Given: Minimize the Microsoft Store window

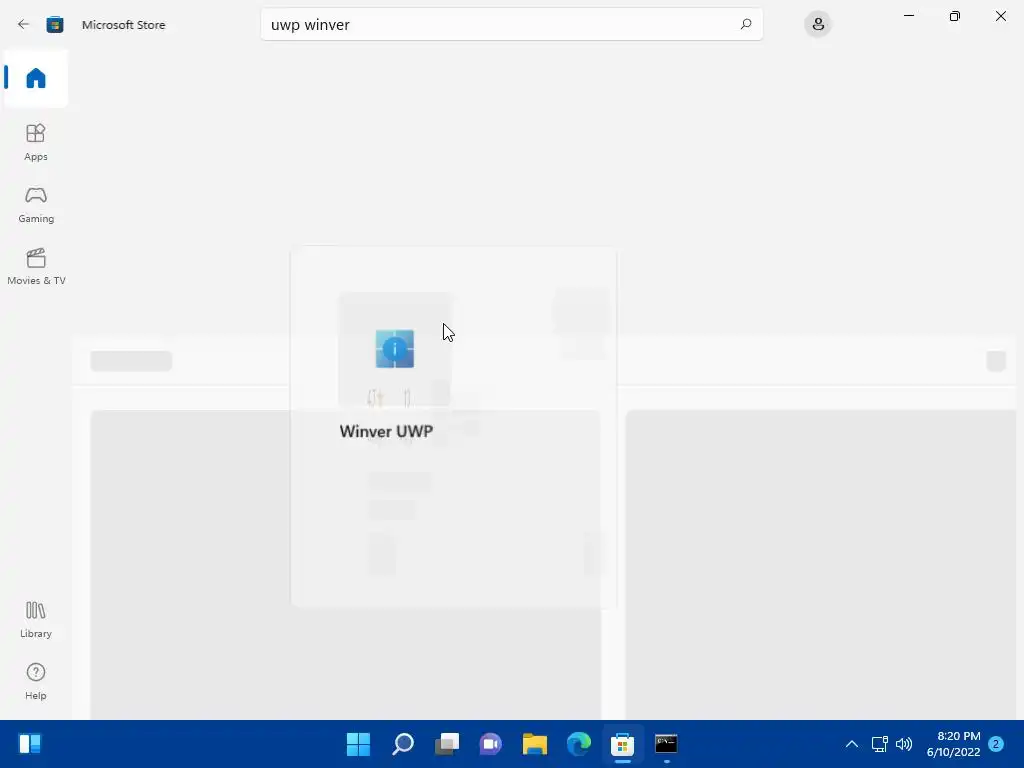Looking at the screenshot, I should pyautogui.click(x=908, y=16).
